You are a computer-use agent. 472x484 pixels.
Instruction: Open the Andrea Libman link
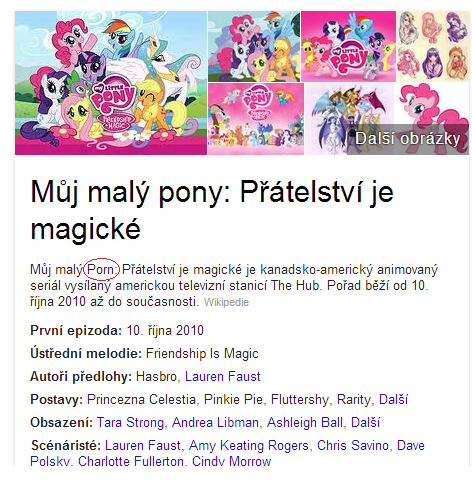coord(215,423)
